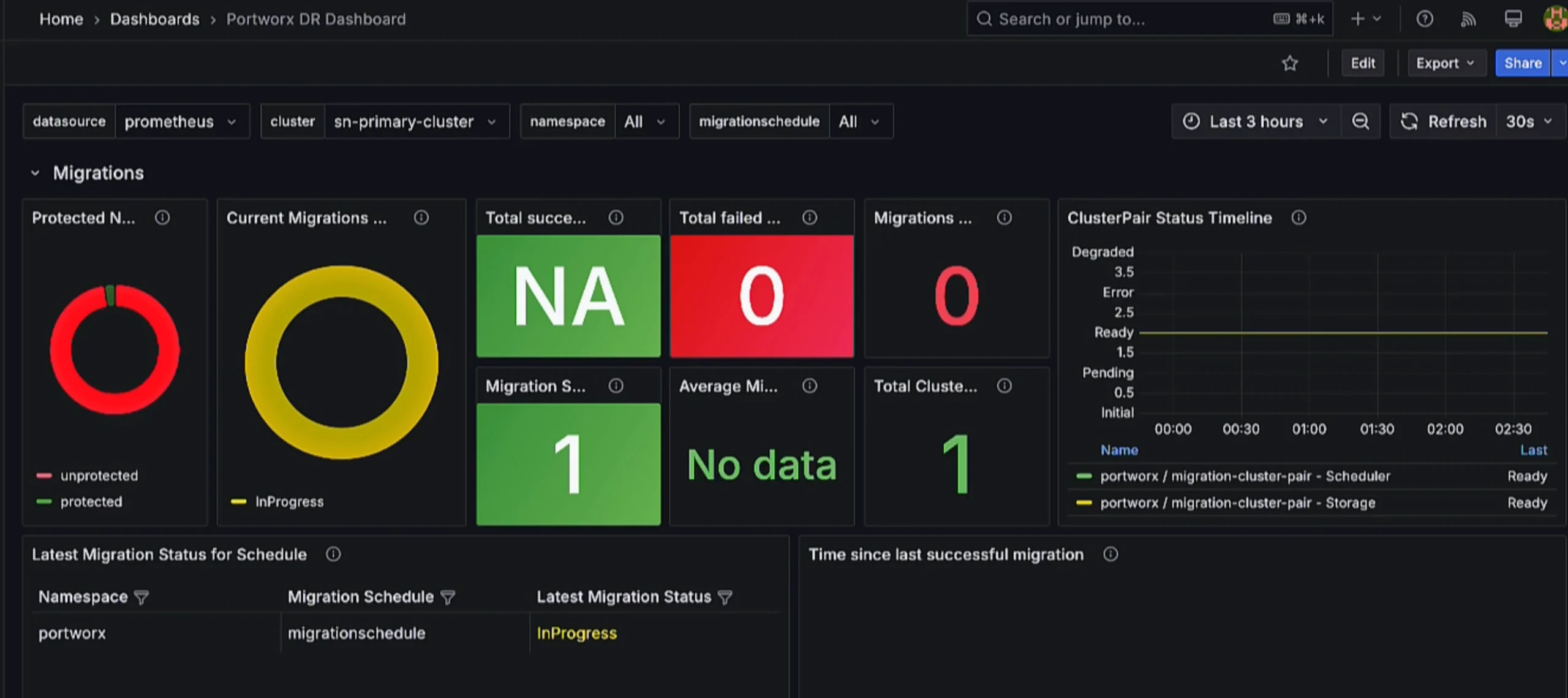Click info icon on ClusterPair Status Timeline
Image resolution: width=1568 pixels, height=698 pixels.
[1298, 218]
